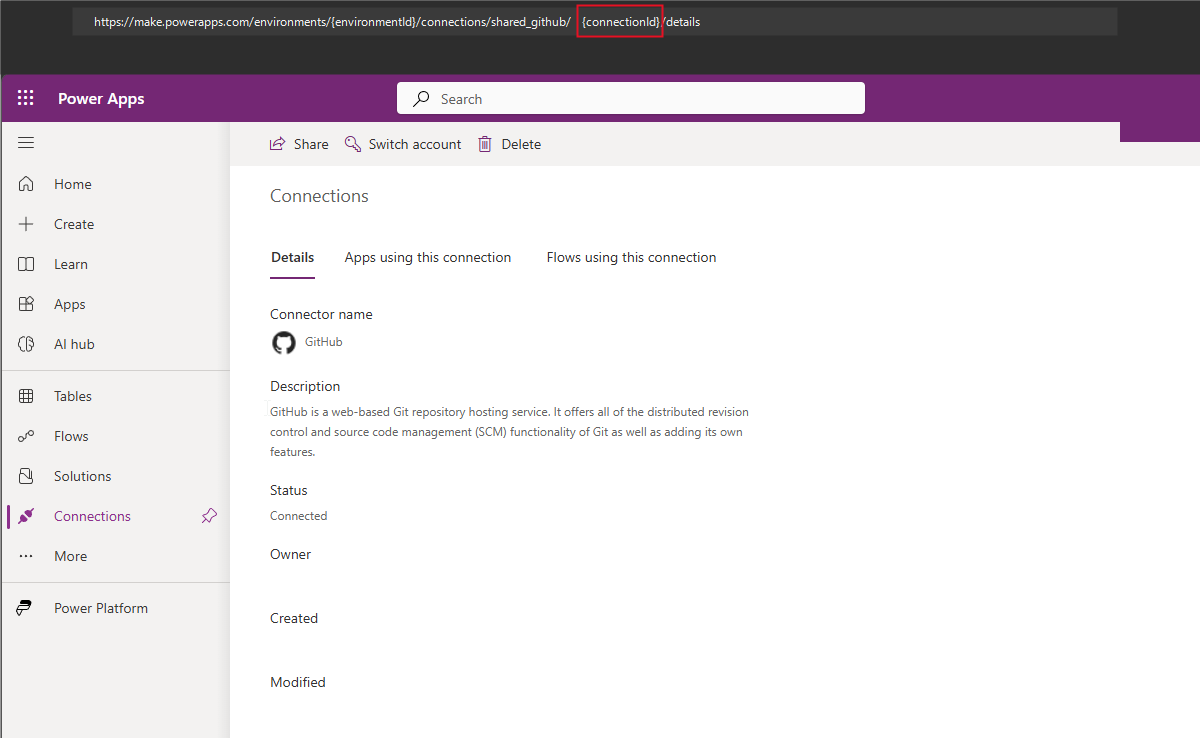
Task: Click the Delete button label
Action: click(x=521, y=144)
